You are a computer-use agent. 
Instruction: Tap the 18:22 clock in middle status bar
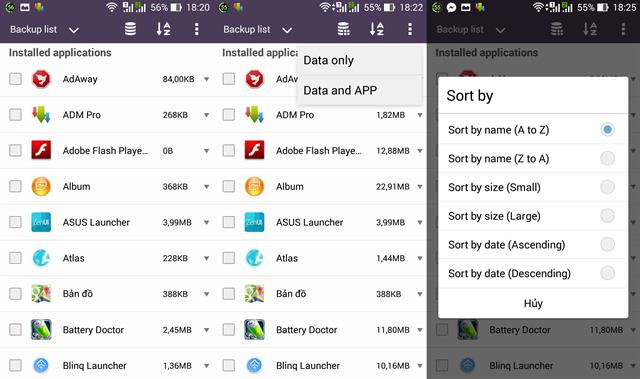click(411, 7)
